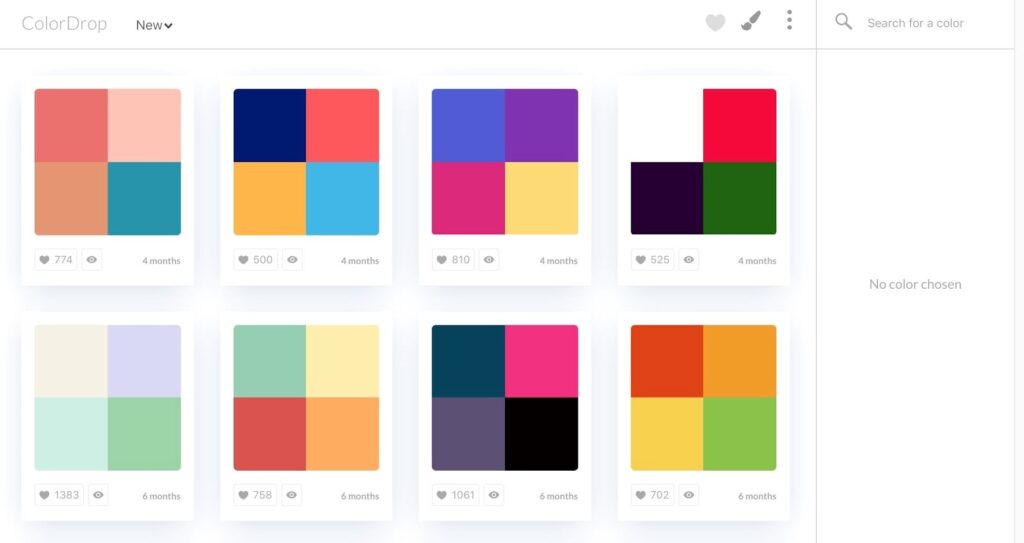
Task: Focus the Search for a color field
Action: click(x=915, y=23)
